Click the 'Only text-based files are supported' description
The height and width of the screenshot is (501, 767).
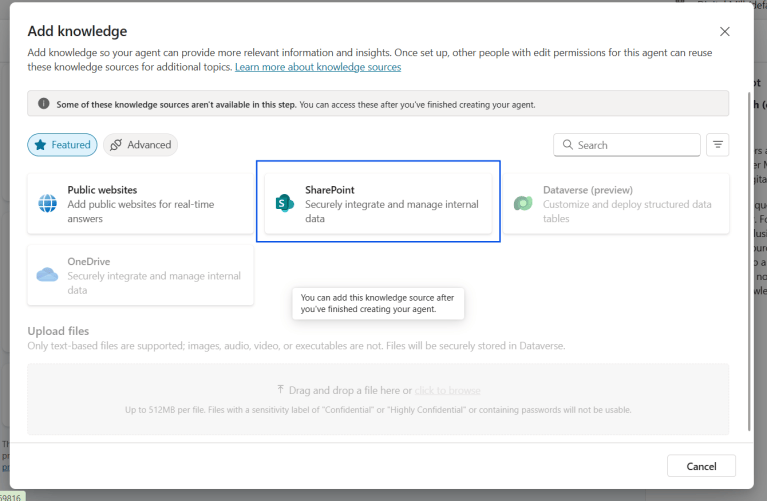click(296, 346)
